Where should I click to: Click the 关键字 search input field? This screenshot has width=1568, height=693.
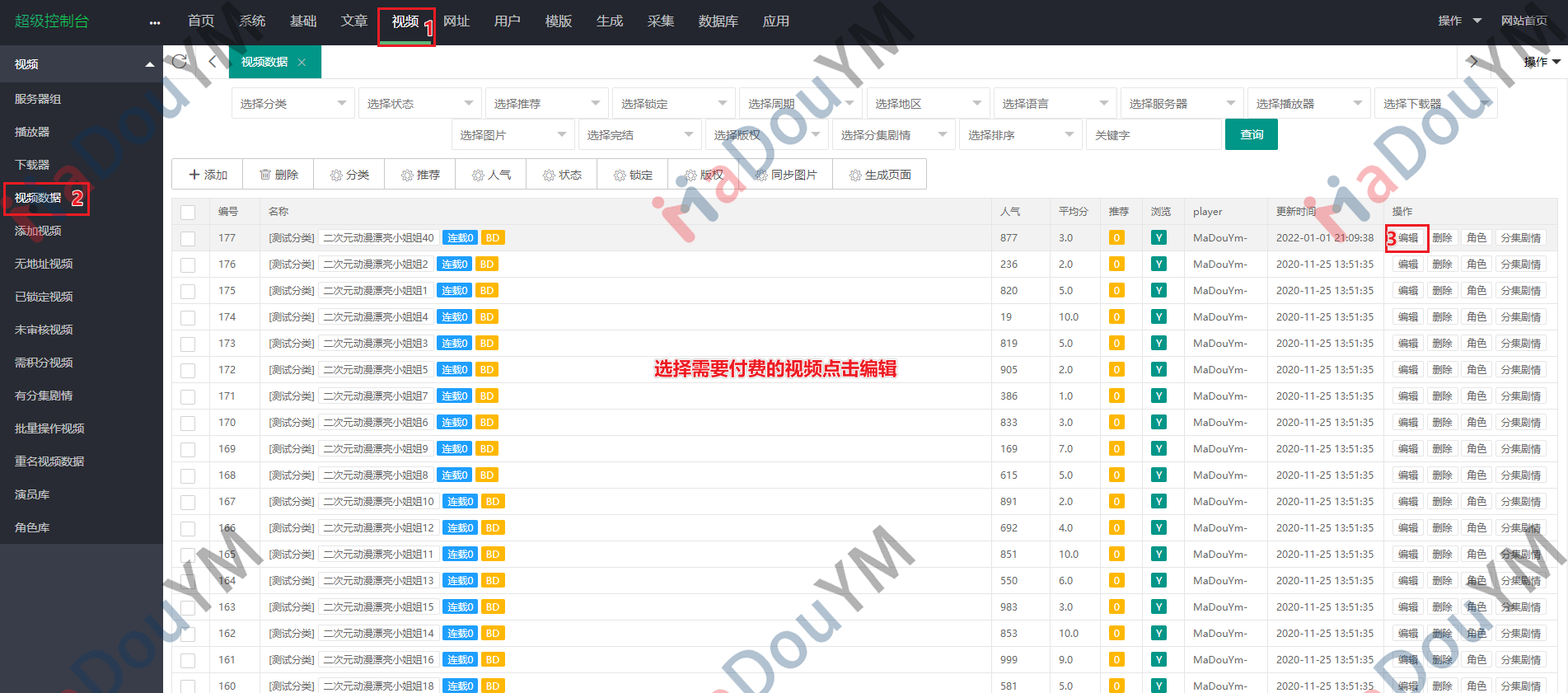coord(1154,135)
